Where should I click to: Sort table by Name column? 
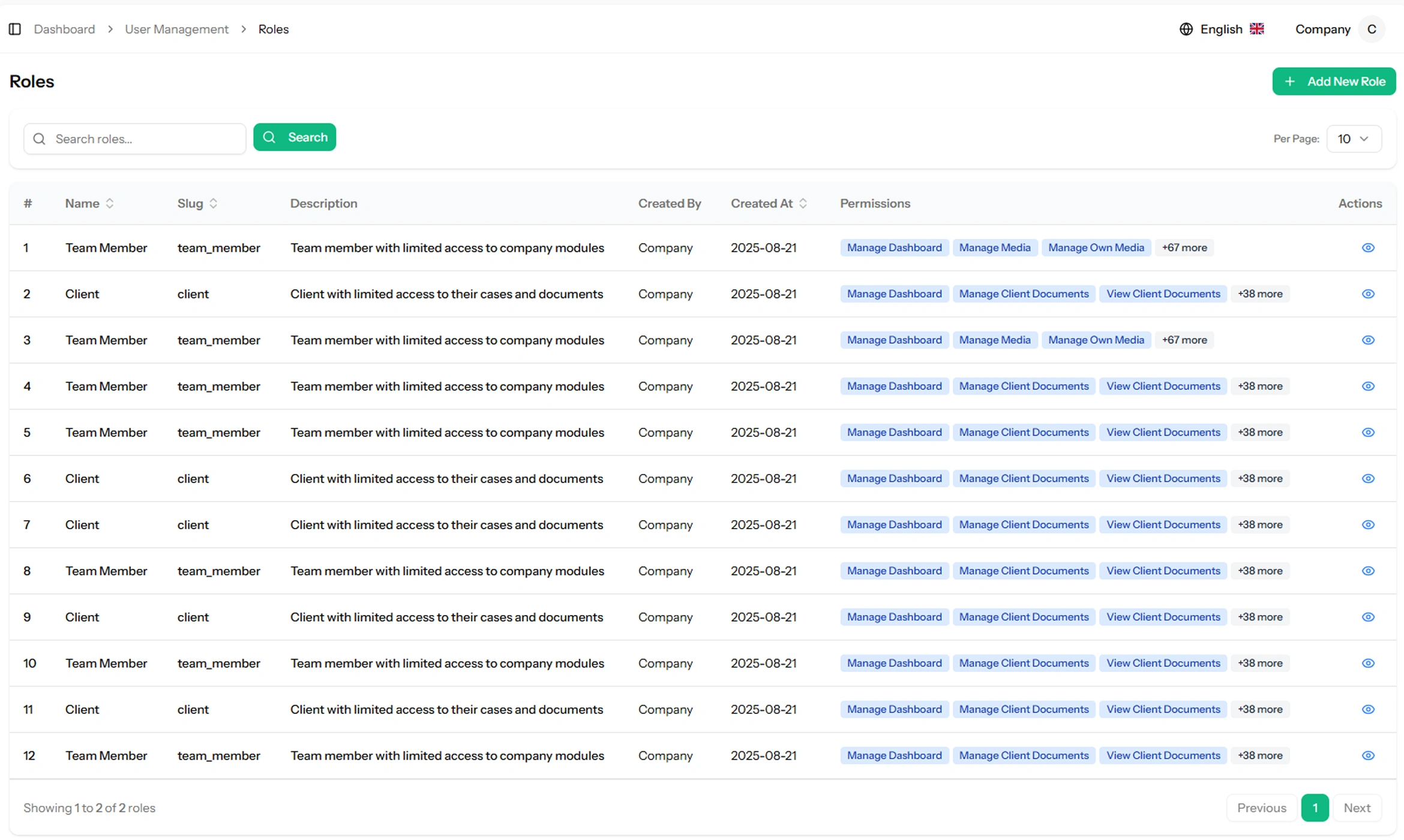tap(110, 203)
